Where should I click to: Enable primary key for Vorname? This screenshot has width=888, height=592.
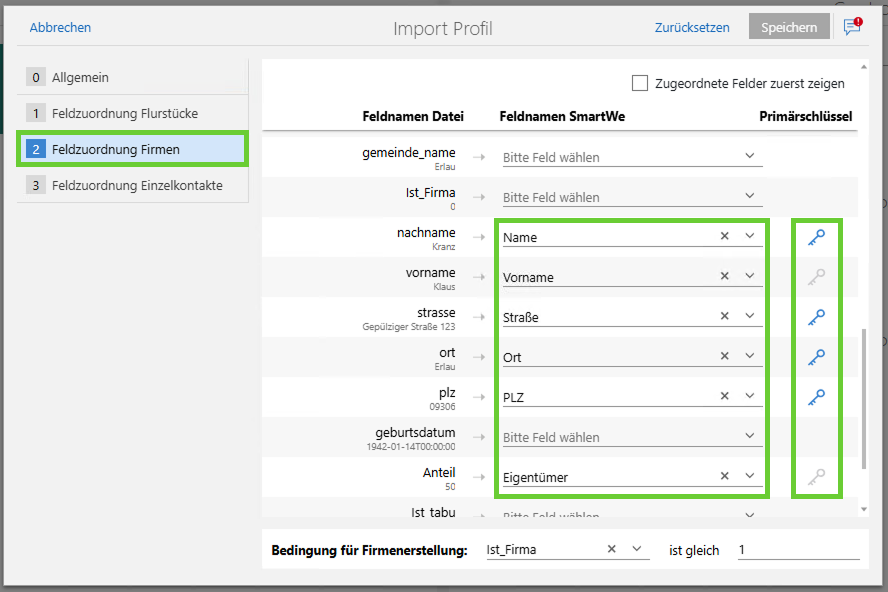[x=817, y=277]
